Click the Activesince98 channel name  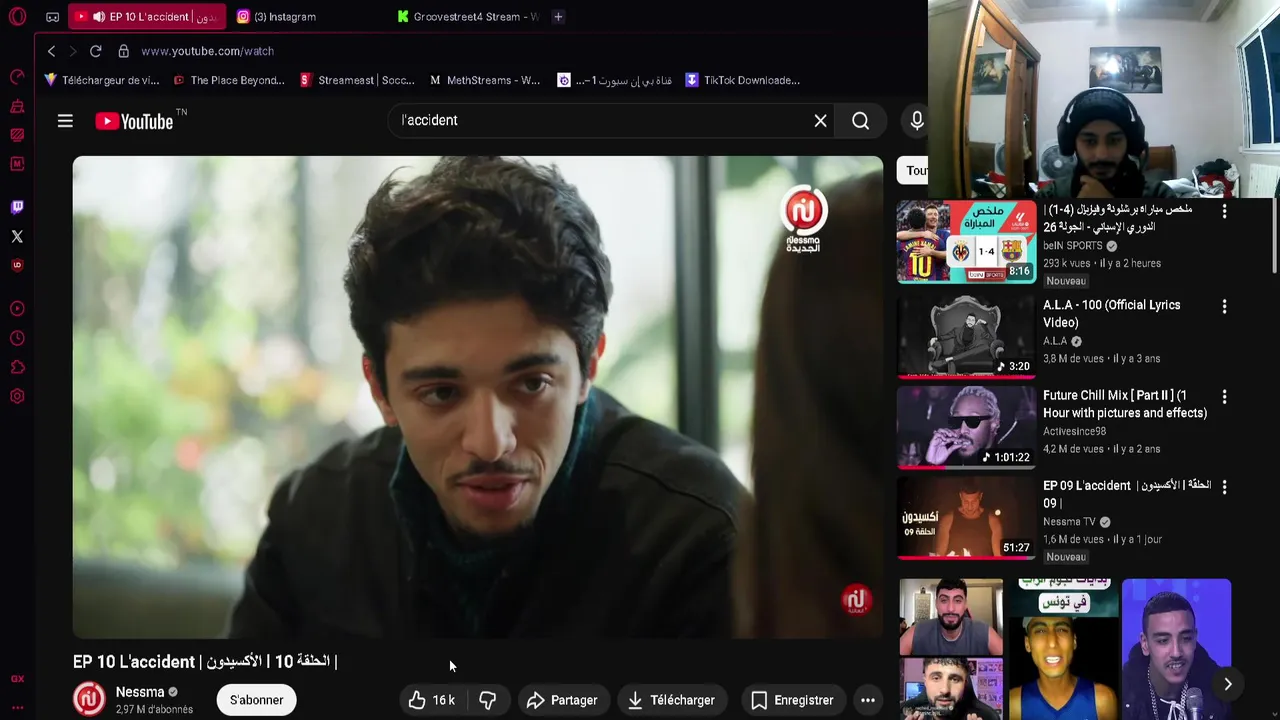click(1074, 431)
